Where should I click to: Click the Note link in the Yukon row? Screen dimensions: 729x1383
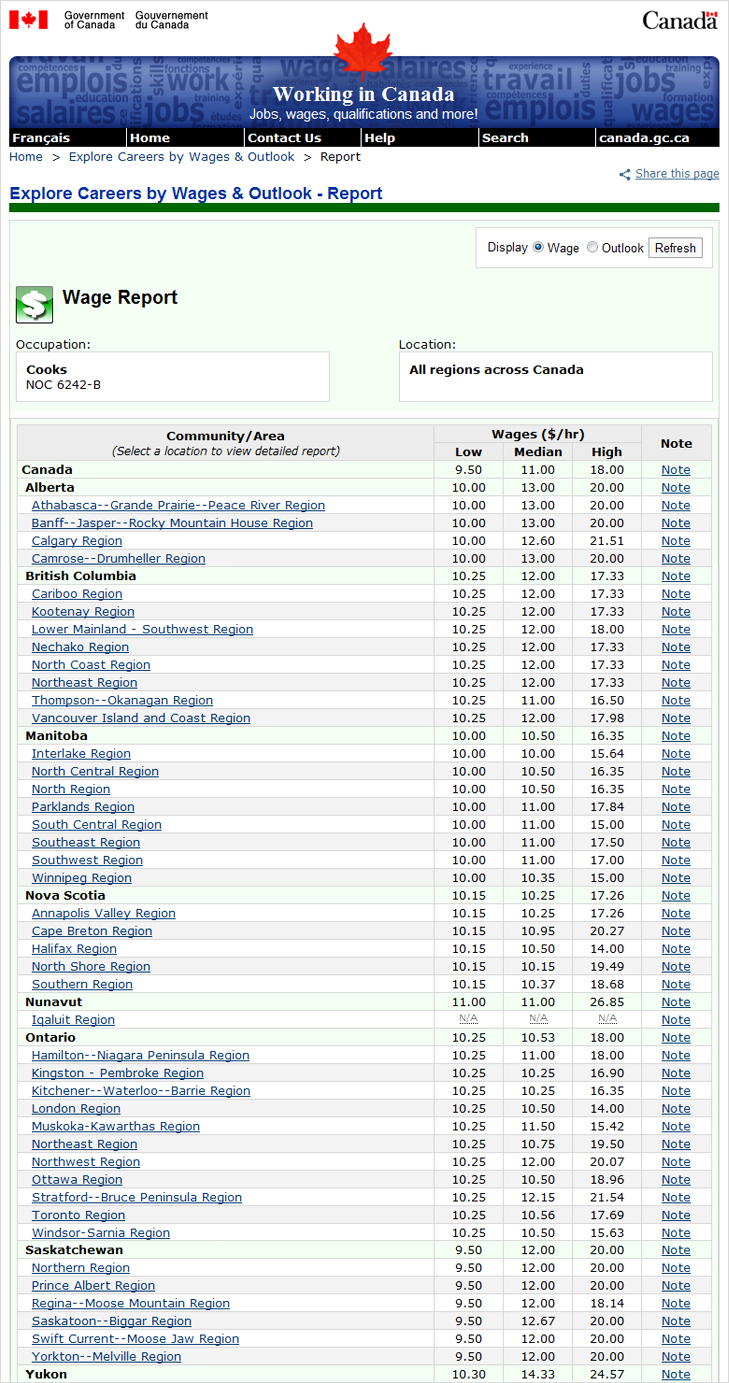(676, 1375)
